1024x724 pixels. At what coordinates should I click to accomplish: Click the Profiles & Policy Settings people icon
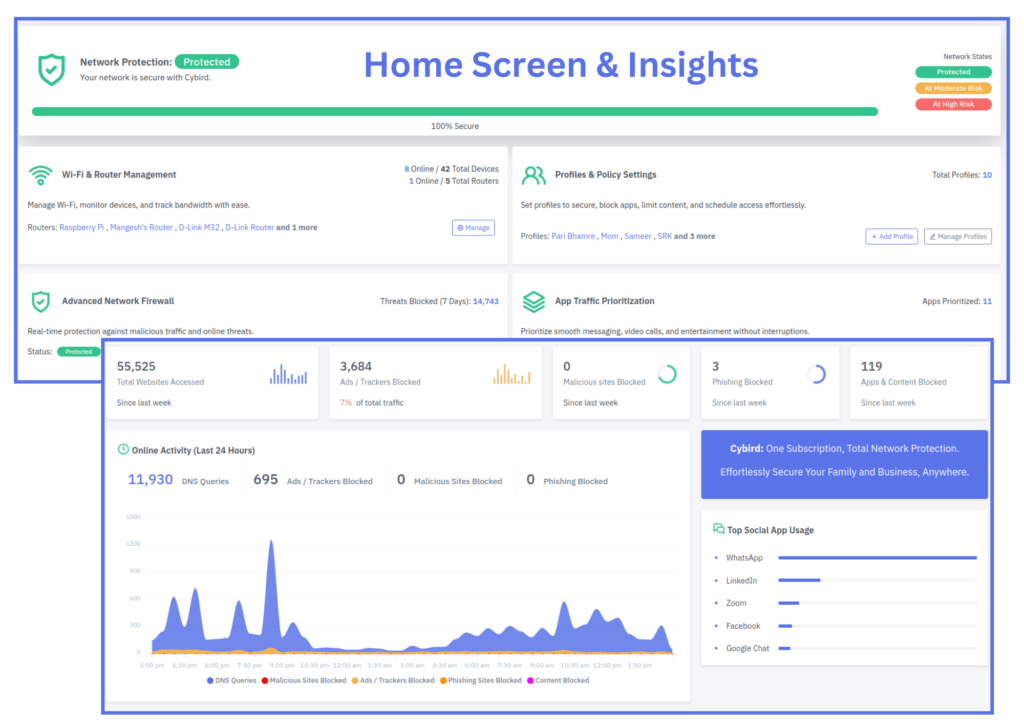pos(534,175)
